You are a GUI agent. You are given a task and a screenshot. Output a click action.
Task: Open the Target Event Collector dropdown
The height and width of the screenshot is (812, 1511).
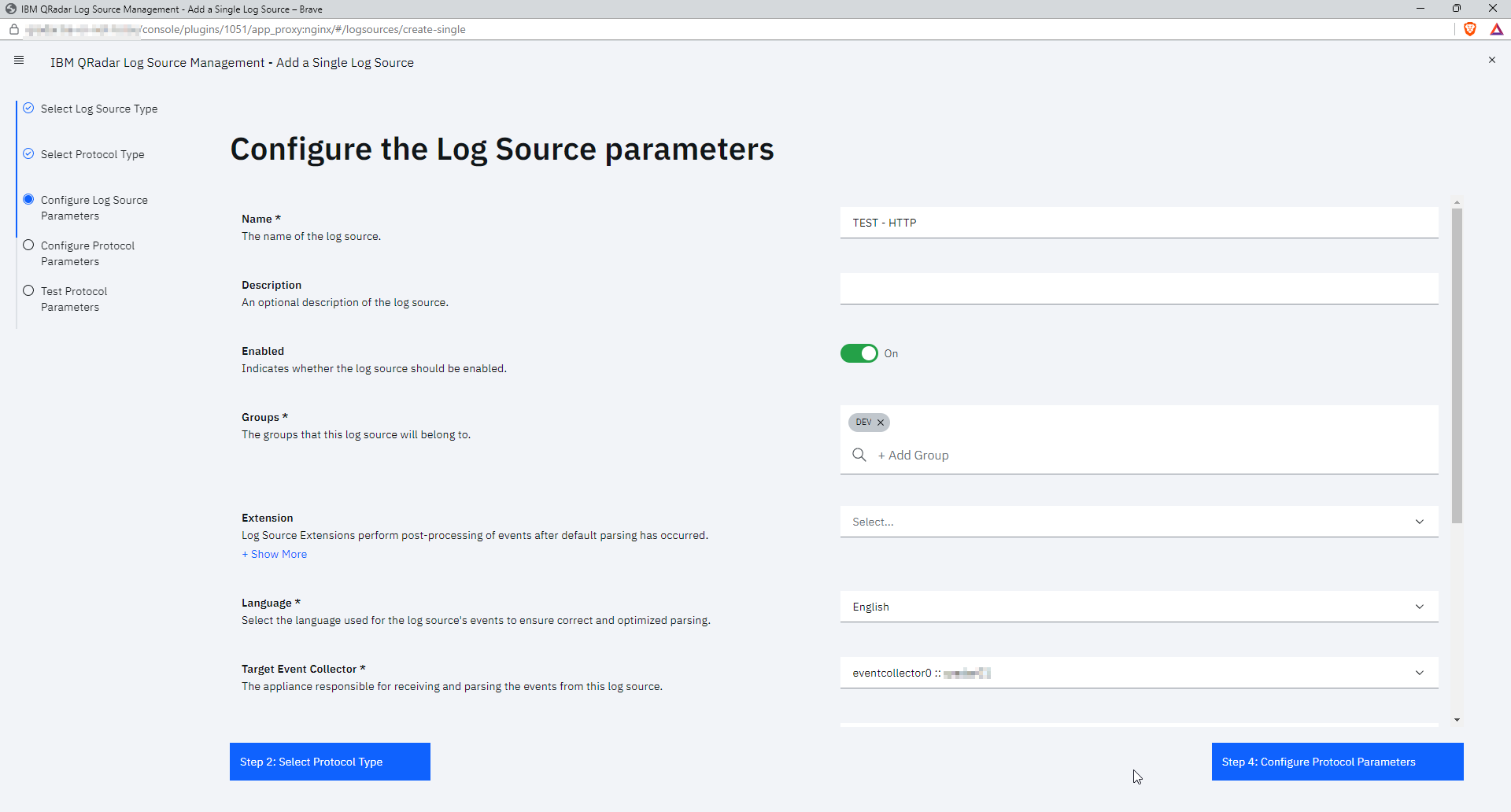pyautogui.click(x=1139, y=673)
